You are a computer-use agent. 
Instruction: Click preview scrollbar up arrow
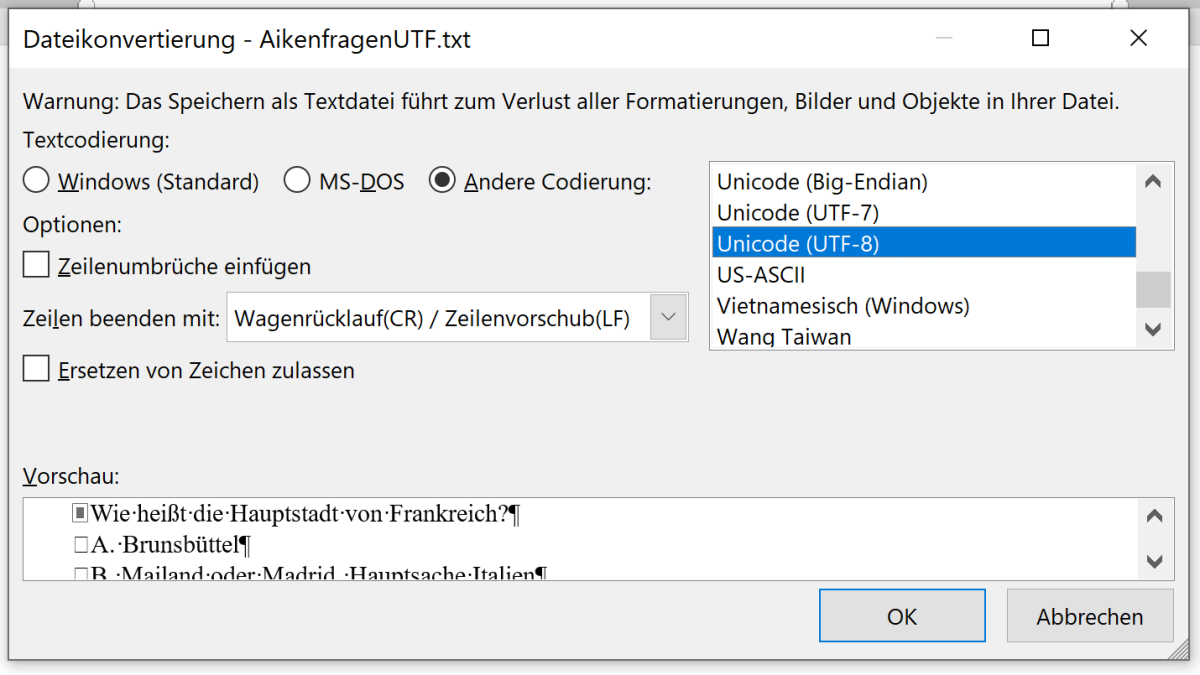[1153, 517]
